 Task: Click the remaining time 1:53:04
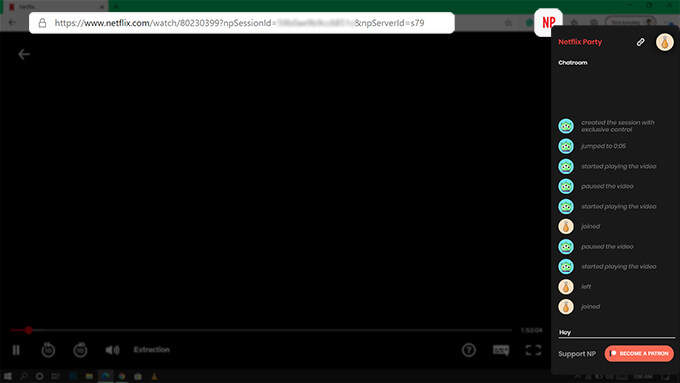coord(531,330)
